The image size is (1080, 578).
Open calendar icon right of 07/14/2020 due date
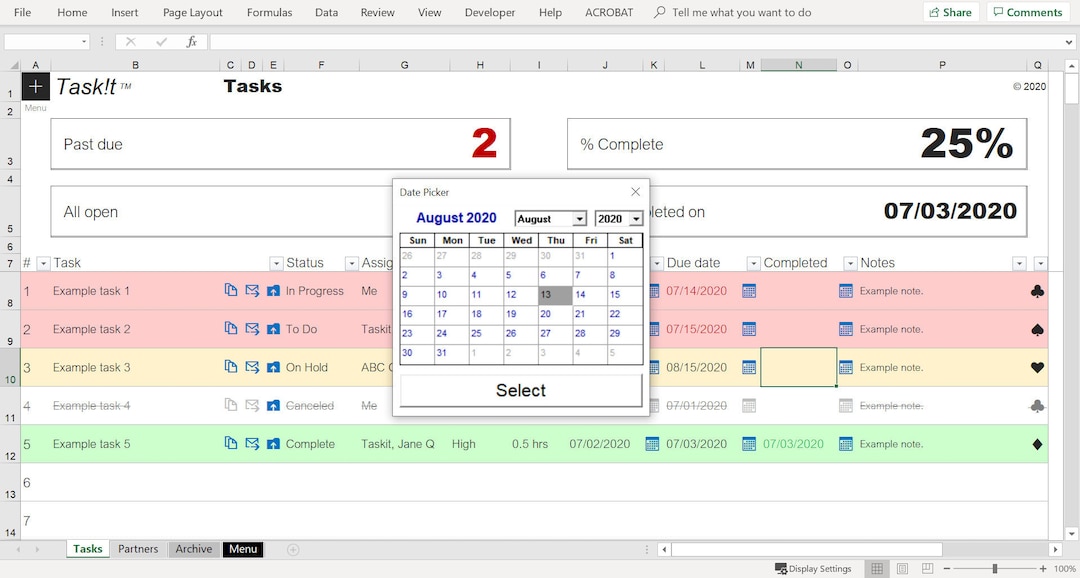(x=749, y=291)
